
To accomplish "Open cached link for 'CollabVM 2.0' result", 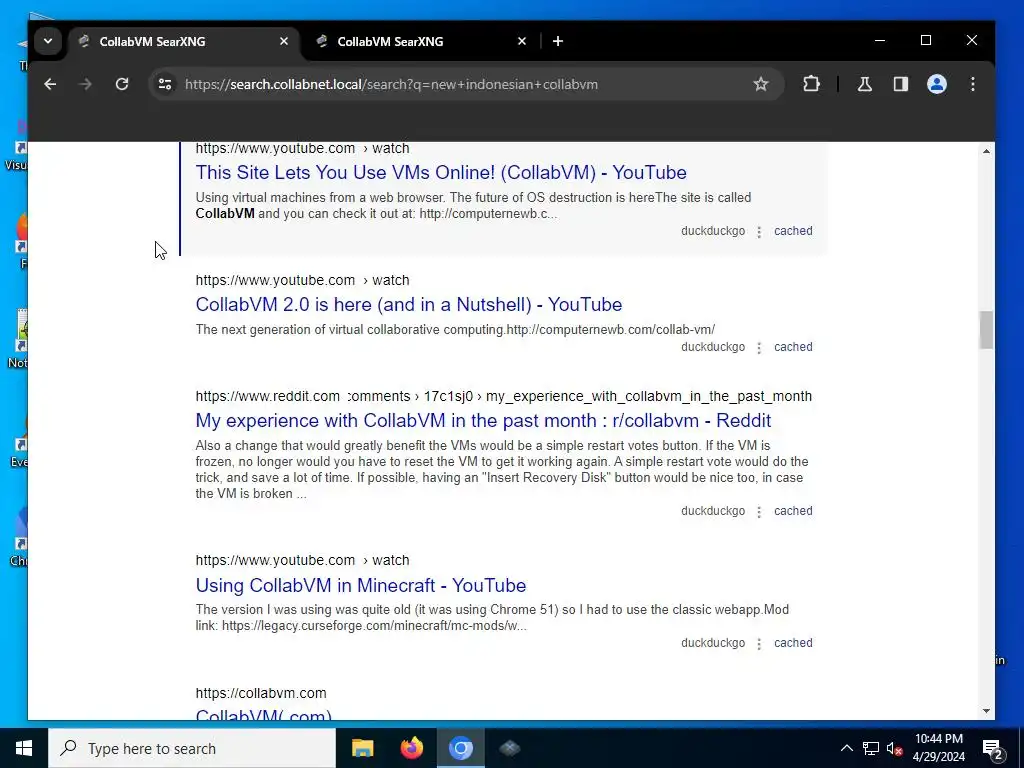I will coord(793,347).
